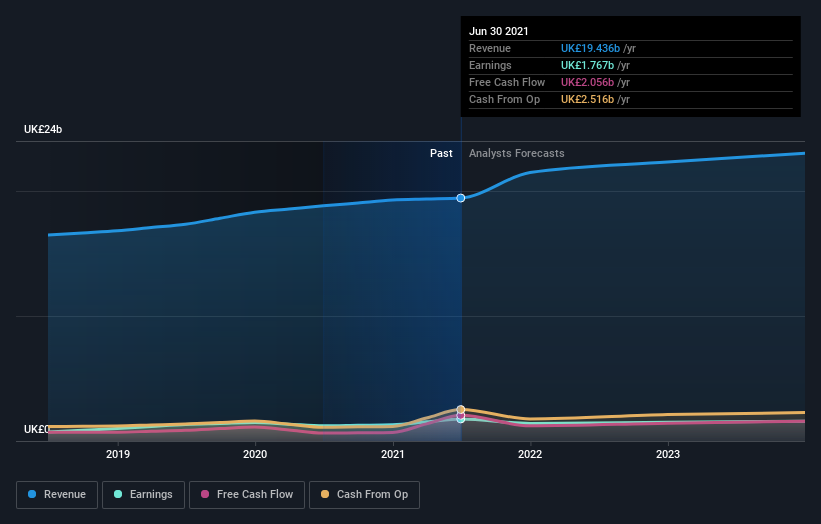Click the 2022 x-axis label
The height and width of the screenshot is (524, 821).
point(530,454)
